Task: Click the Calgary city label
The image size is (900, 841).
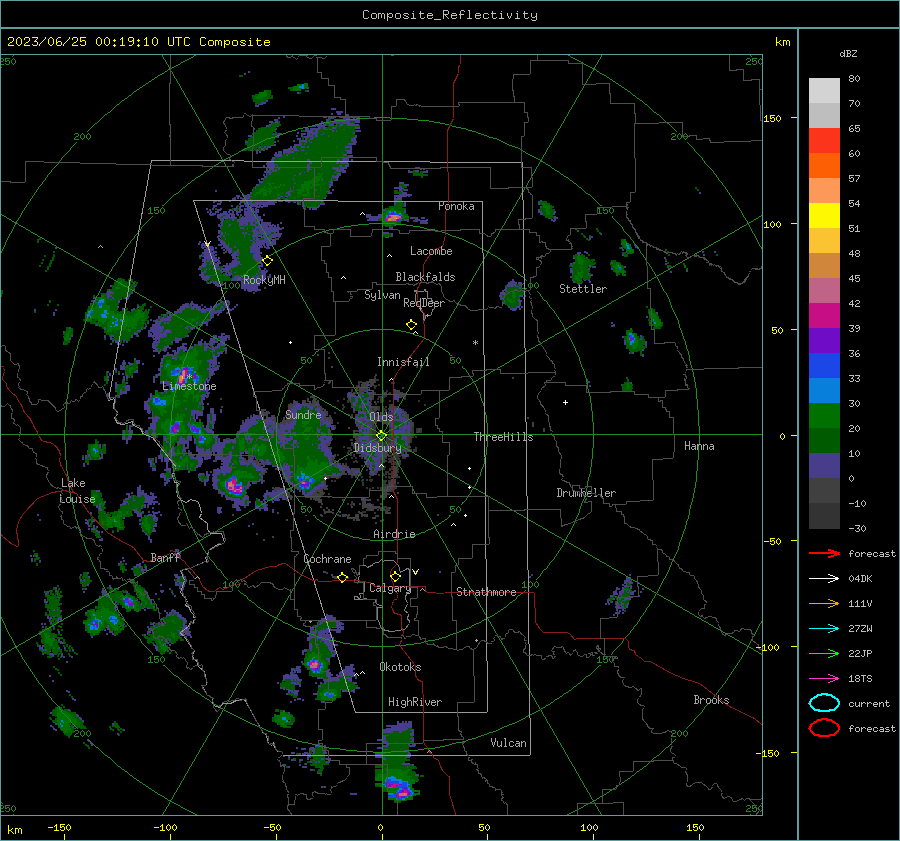Action: click(x=390, y=588)
